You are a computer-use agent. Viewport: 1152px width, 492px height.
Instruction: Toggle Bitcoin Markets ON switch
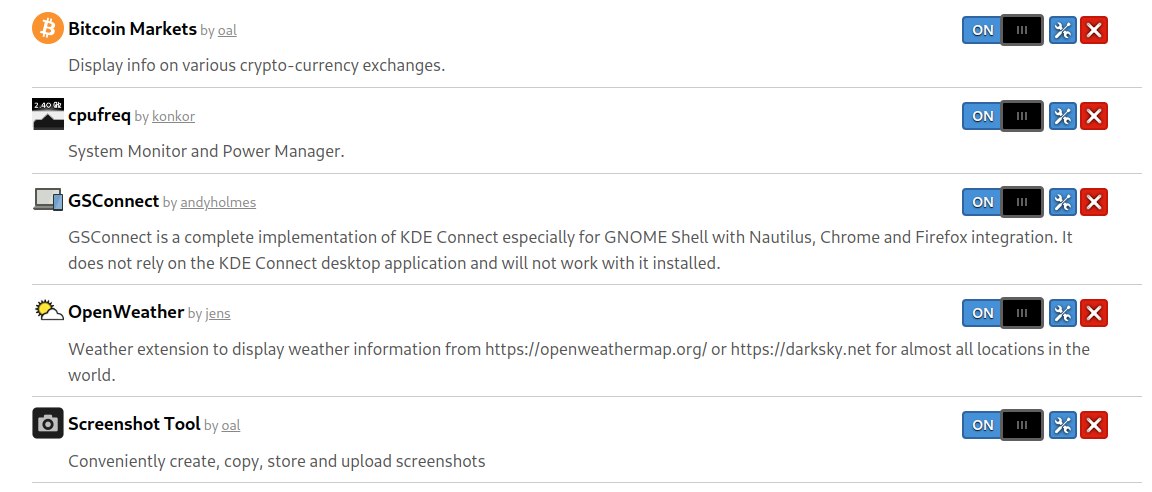pyautogui.click(x=1003, y=30)
